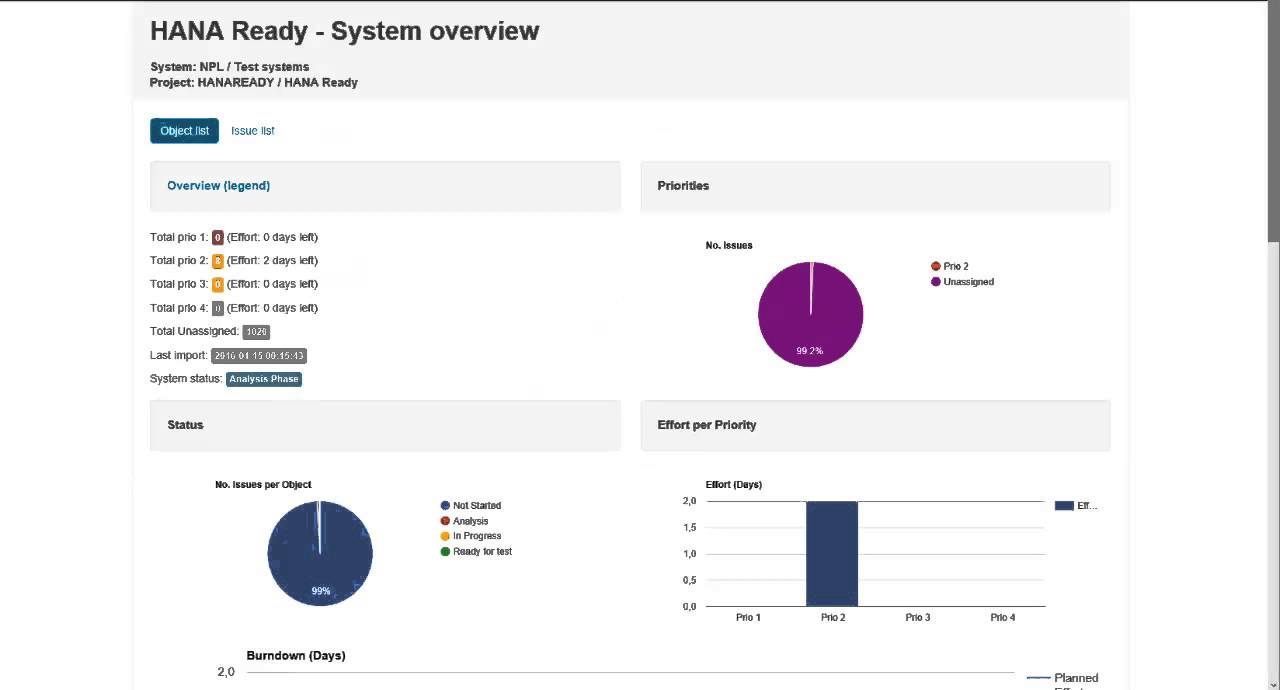The image size is (1280, 690).
Task: Click the Status panel header
Action: click(x=385, y=425)
